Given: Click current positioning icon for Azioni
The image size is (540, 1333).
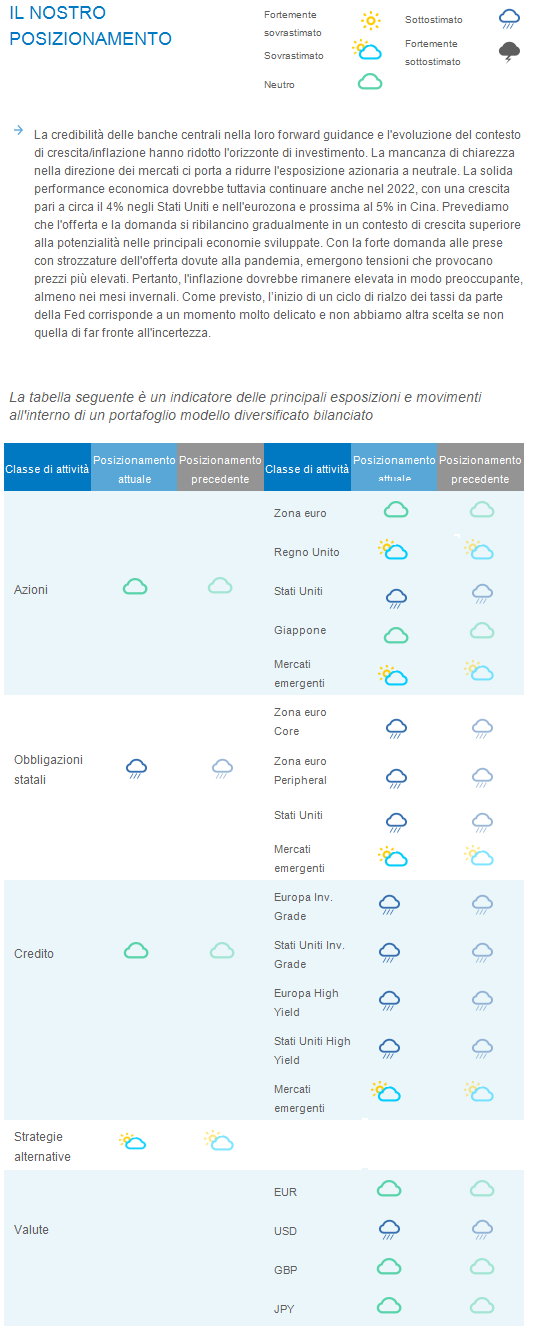Looking at the screenshot, I should [135, 586].
